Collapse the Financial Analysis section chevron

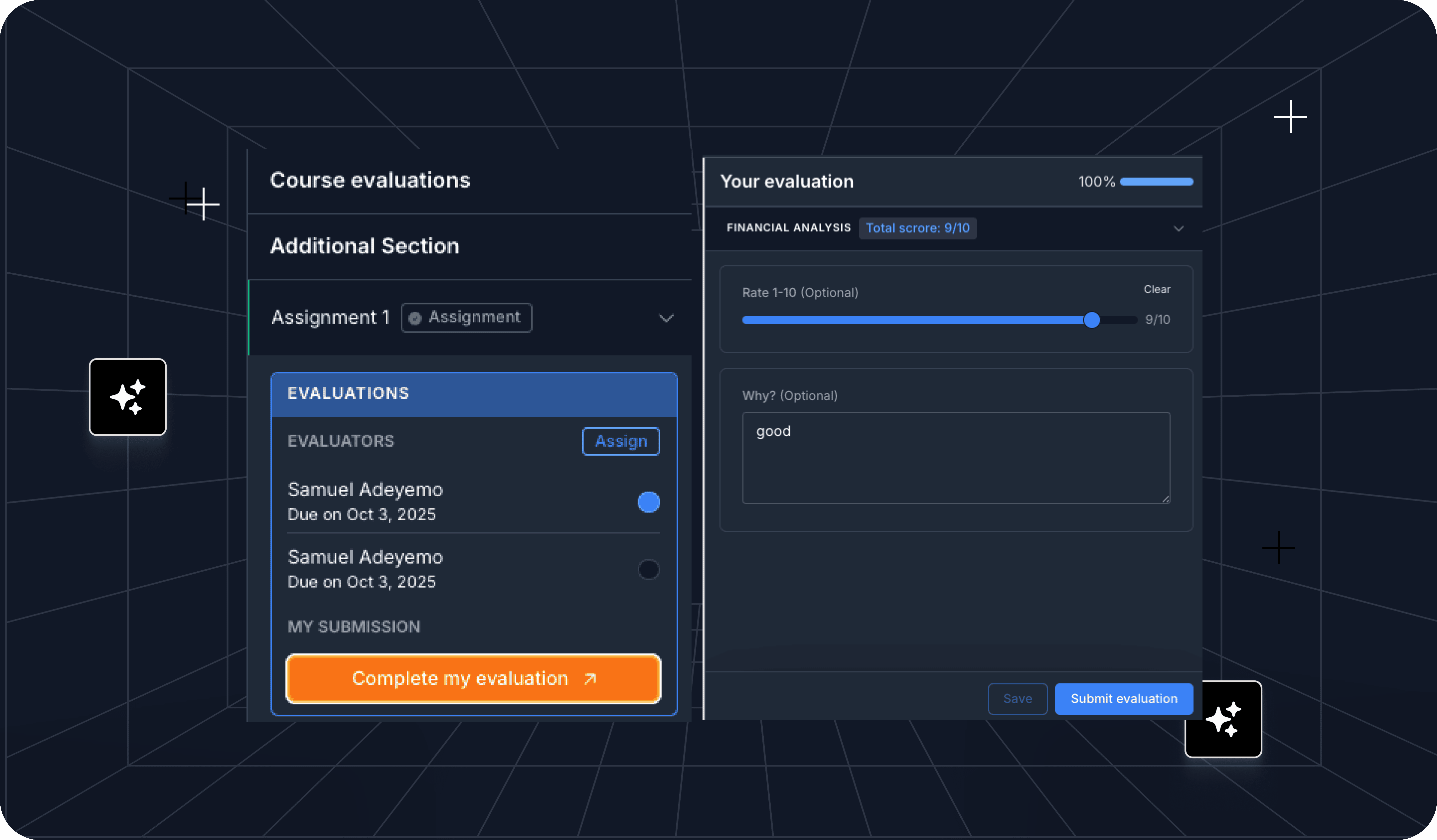(1179, 228)
